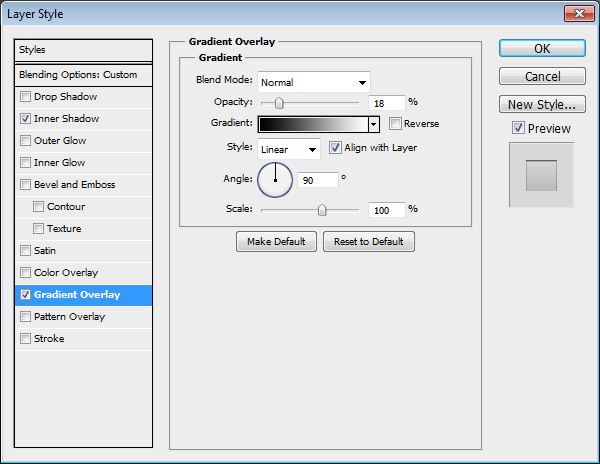Turn off the Preview checkbox
This screenshot has height=464, width=600.
pyautogui.click(x=518, y=128)
